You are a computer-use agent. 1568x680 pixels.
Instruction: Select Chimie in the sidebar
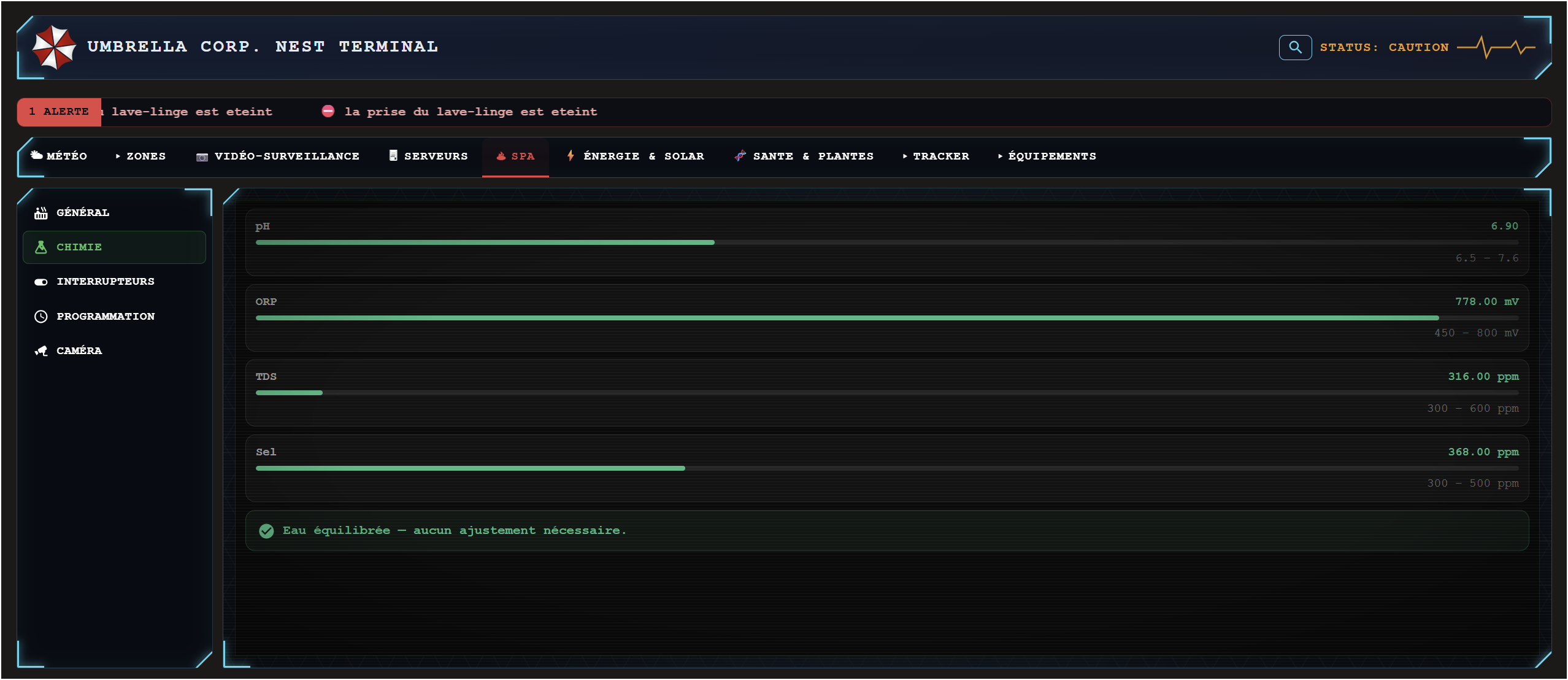114,247
